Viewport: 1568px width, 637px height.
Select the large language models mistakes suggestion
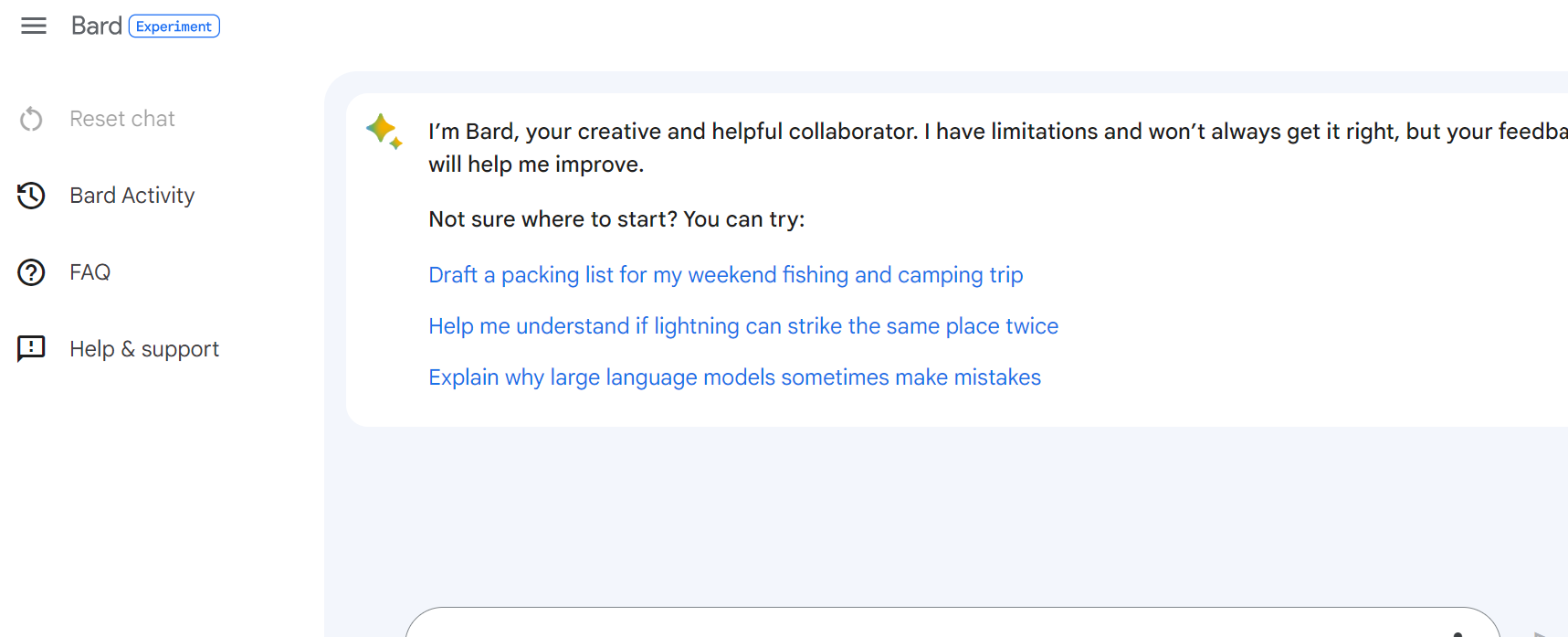(734, 377)
